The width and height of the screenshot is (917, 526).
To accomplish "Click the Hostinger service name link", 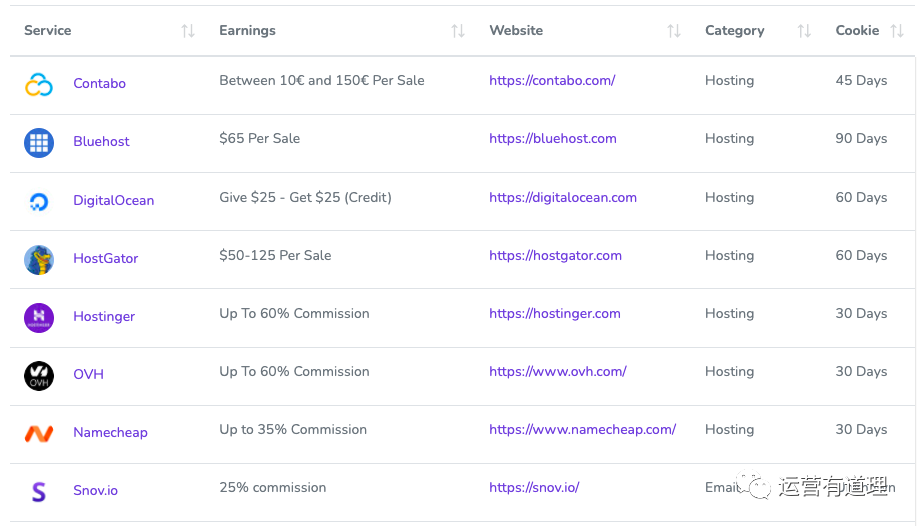I will [104, 317].
